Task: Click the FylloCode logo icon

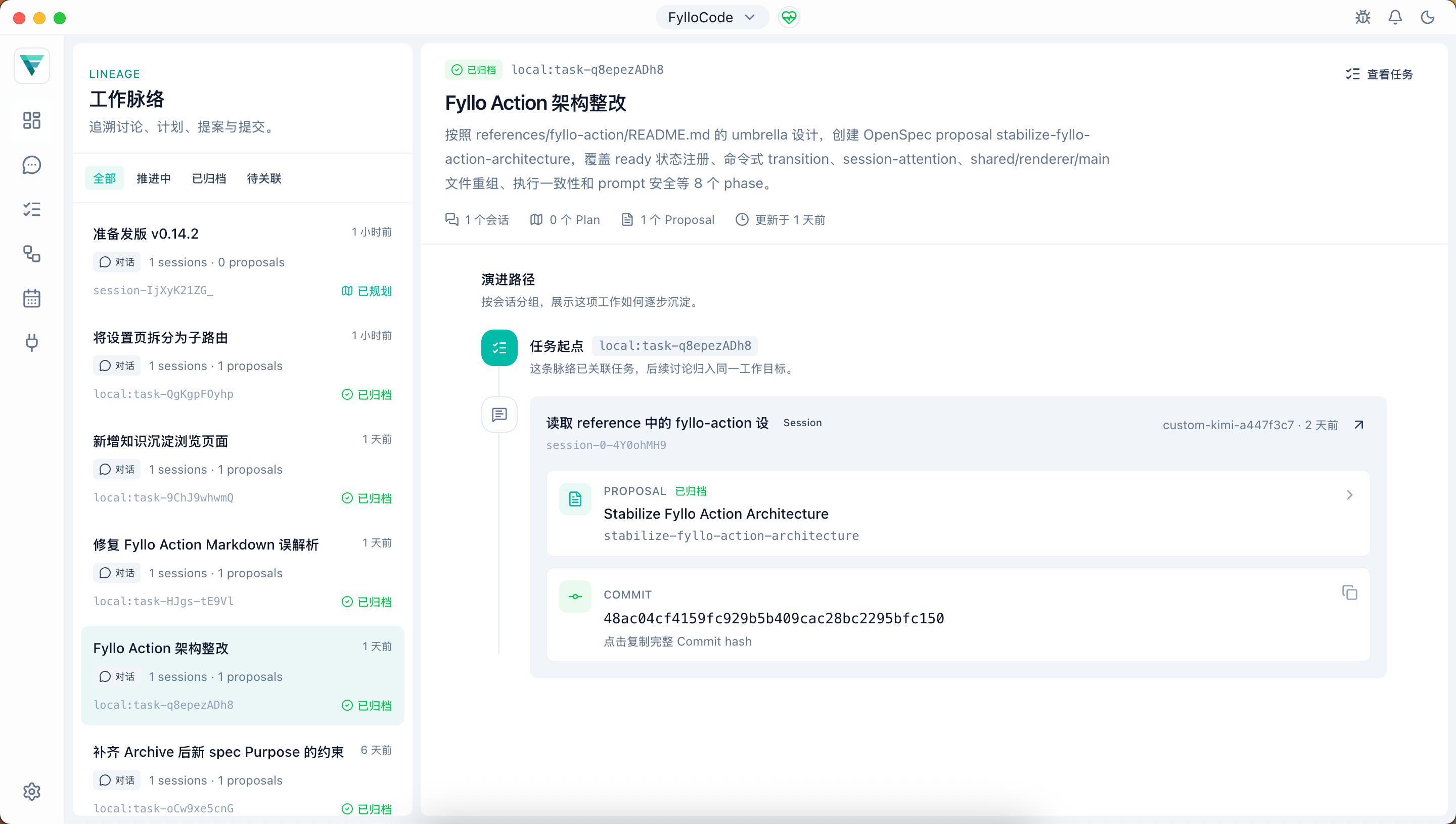Action: [x=32, y=66]
